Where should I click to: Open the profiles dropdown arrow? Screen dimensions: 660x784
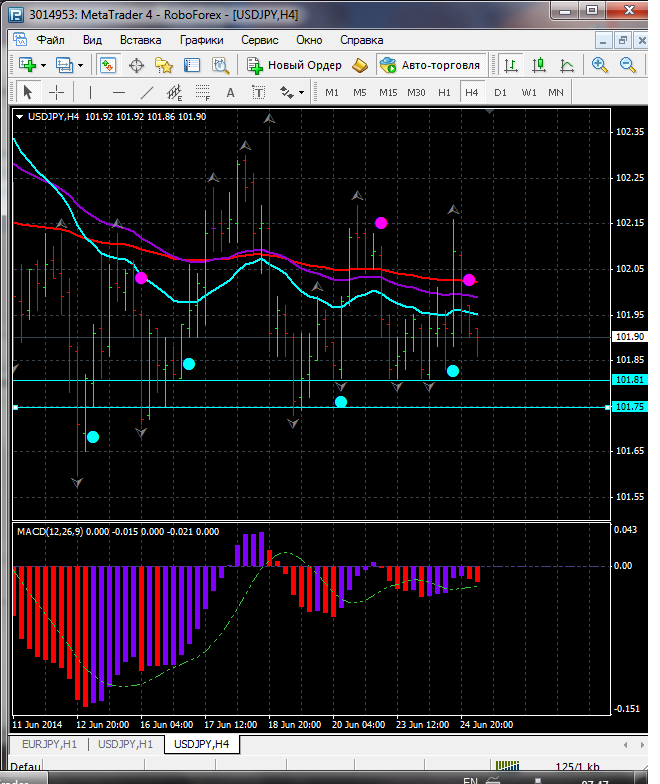click(81, 65)
